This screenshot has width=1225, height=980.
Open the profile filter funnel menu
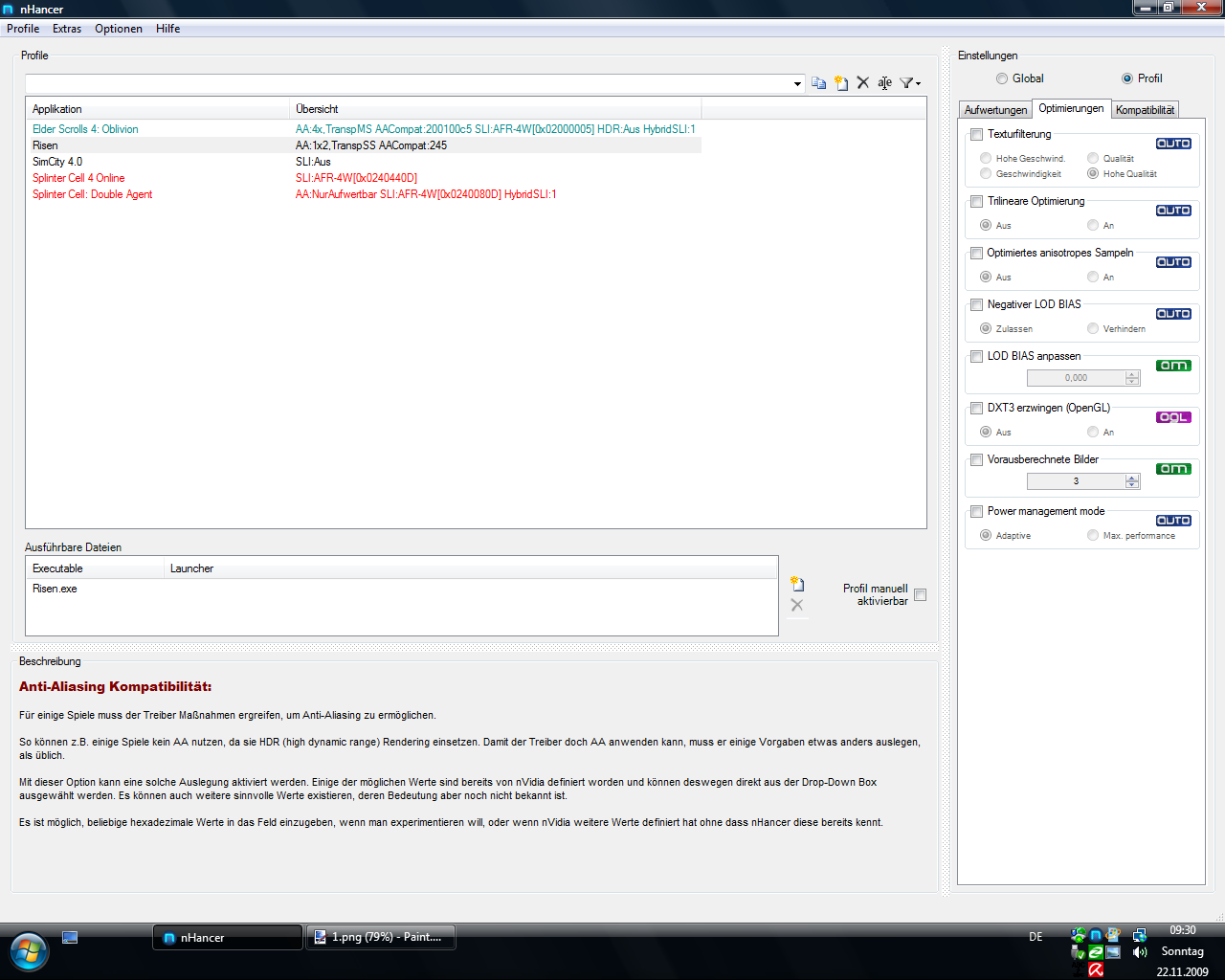pos(906,83)
